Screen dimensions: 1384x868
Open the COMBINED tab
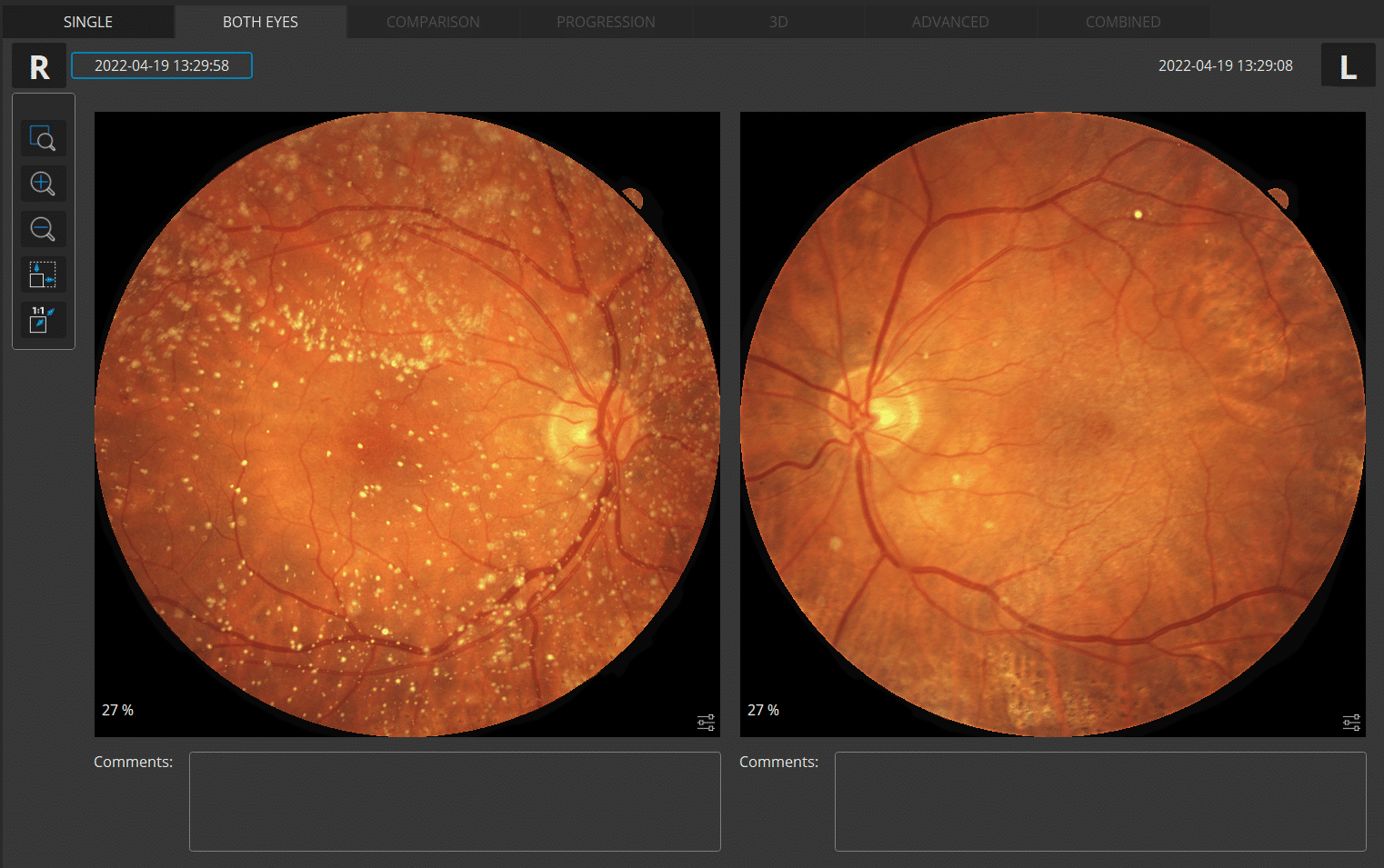[1123, 22]
